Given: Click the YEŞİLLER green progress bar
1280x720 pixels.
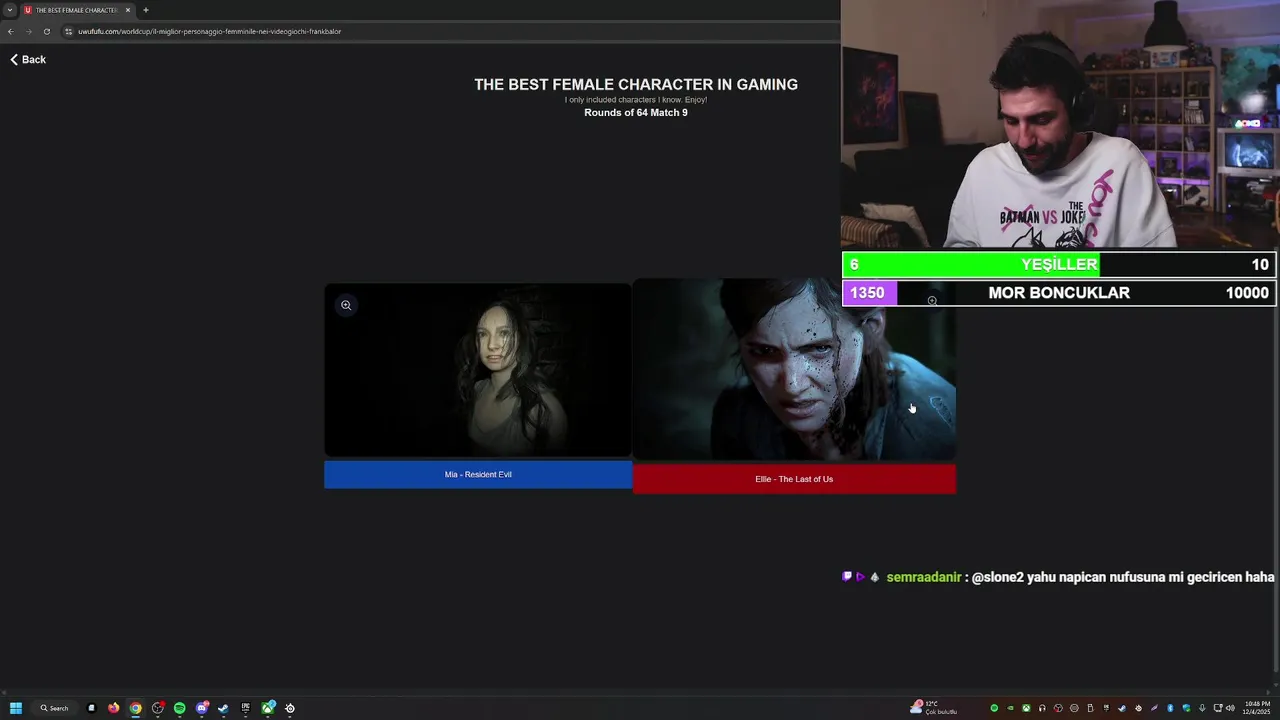Looking at the screenshot, I should [1059, 264].
